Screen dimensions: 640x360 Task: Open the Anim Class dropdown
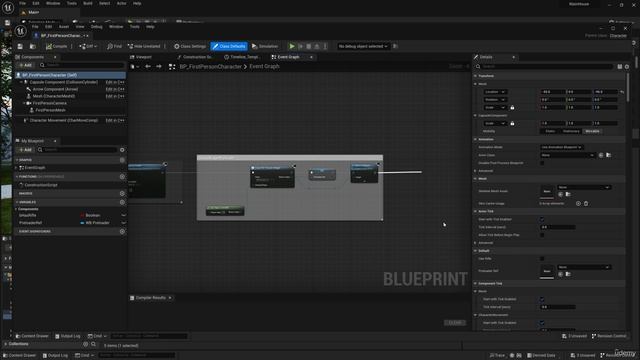point(567,155)
